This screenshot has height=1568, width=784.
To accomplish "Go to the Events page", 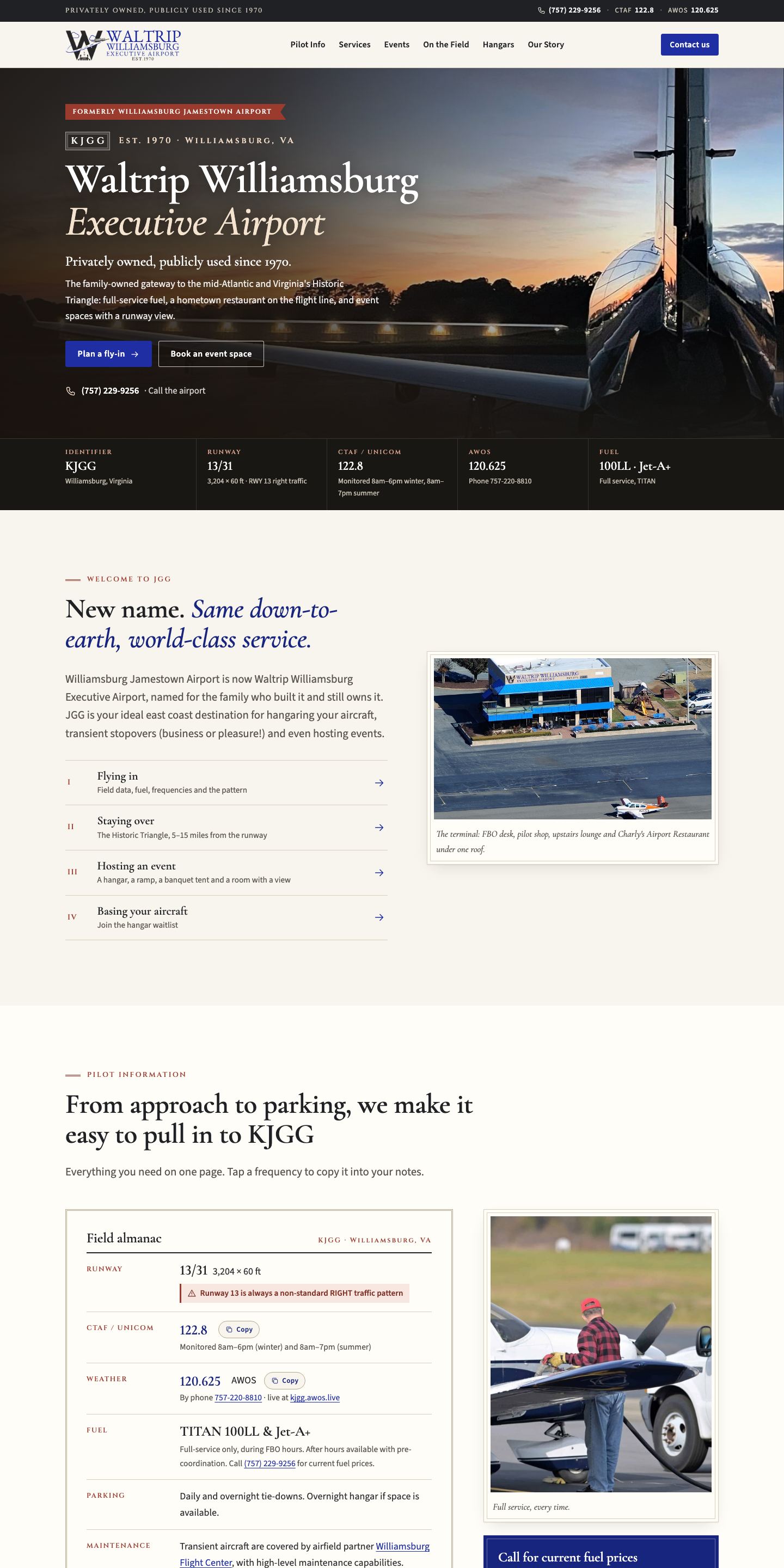I will pyautogui.click(x=396, y=45).
